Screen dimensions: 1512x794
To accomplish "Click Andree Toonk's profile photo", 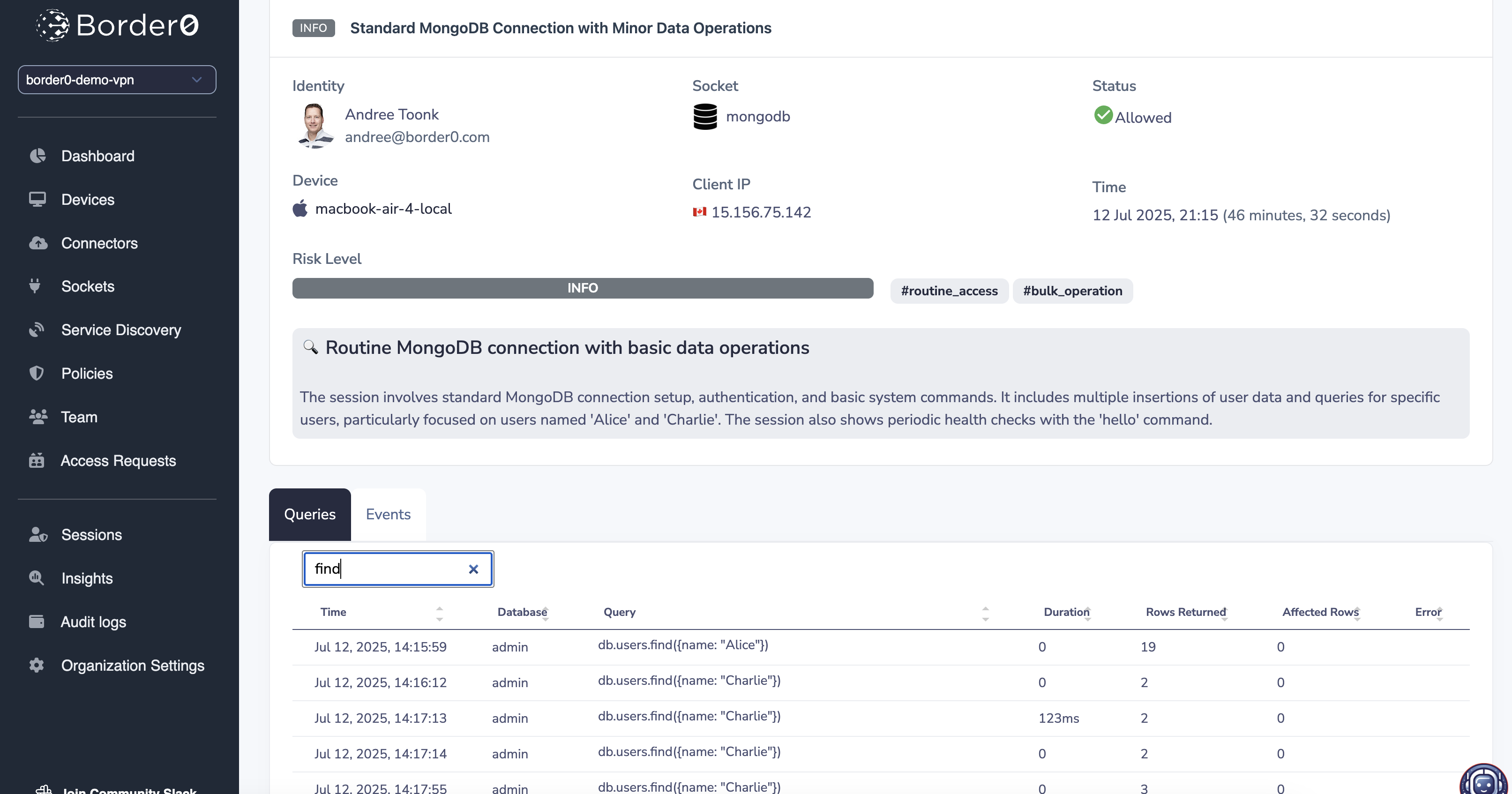I will pos(314,126).
